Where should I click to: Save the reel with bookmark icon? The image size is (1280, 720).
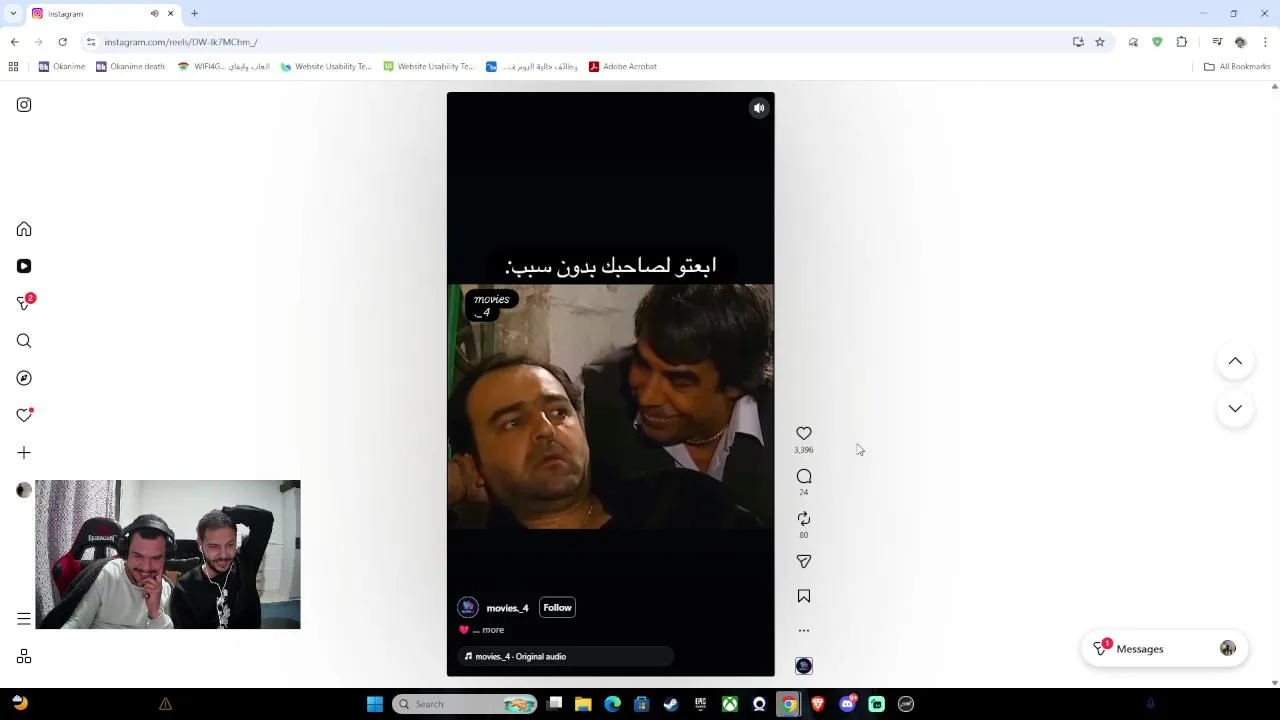point(804,596)
